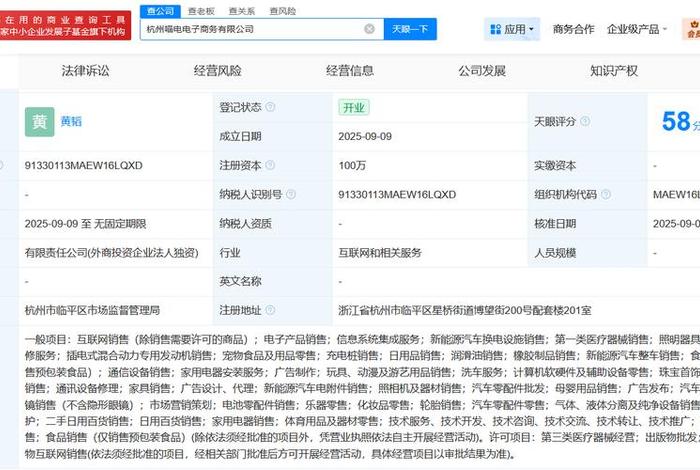Clear the search box with the X icon
Viewport: 700px width, 470px height.
click(369, 29)
